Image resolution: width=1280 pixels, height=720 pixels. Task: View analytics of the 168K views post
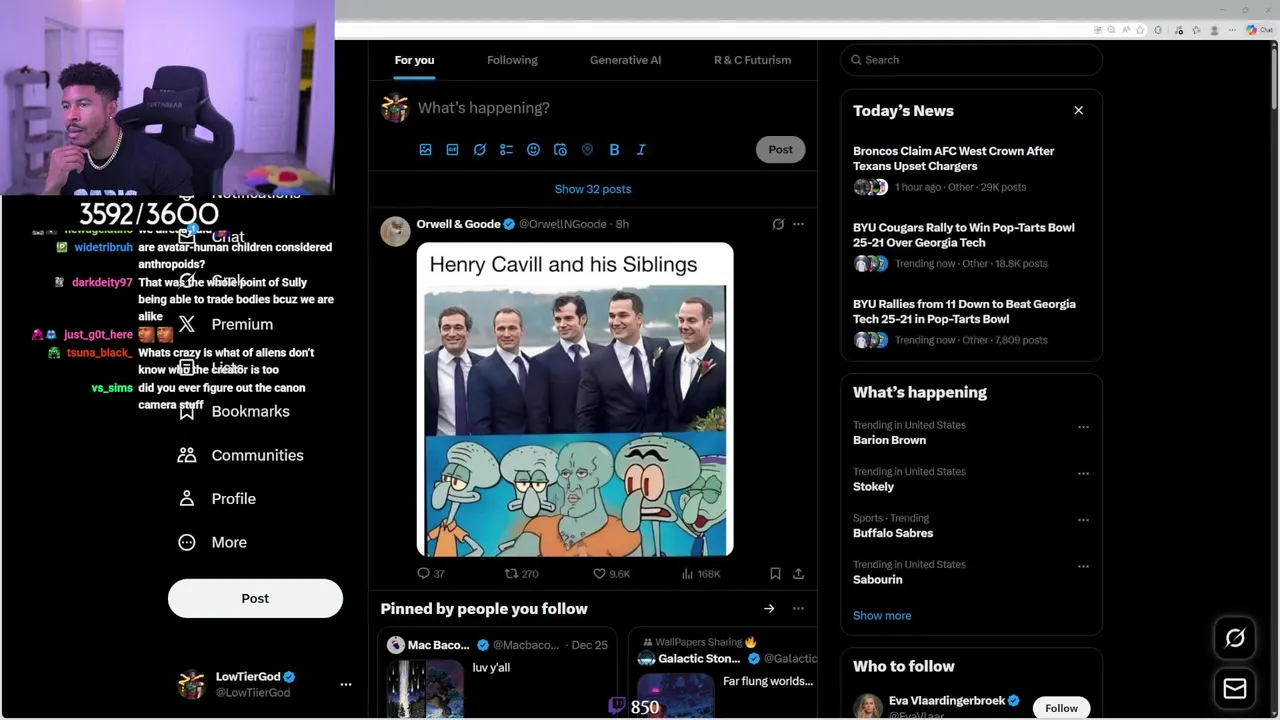click(x=701, y=574)
